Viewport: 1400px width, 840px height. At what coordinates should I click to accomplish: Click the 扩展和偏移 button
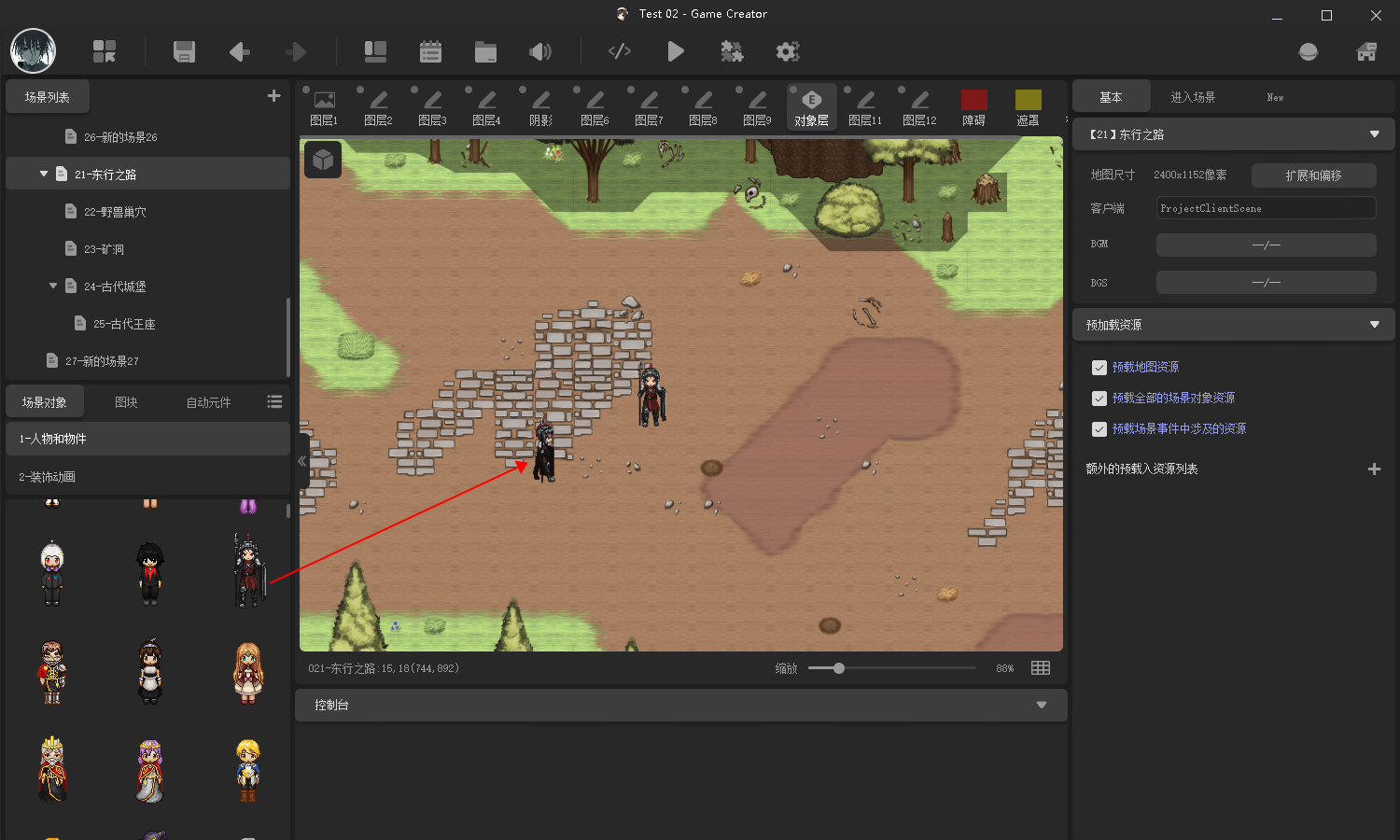1313,175
